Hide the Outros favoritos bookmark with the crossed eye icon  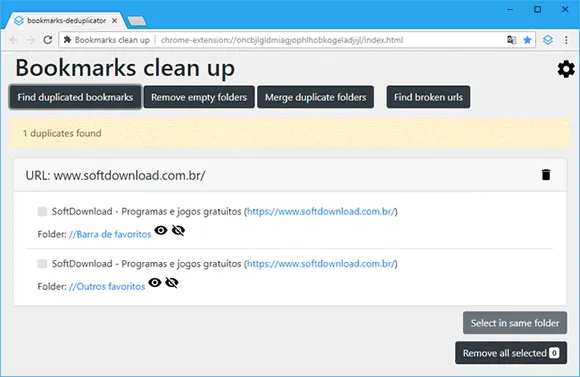[x=172, y=283]
